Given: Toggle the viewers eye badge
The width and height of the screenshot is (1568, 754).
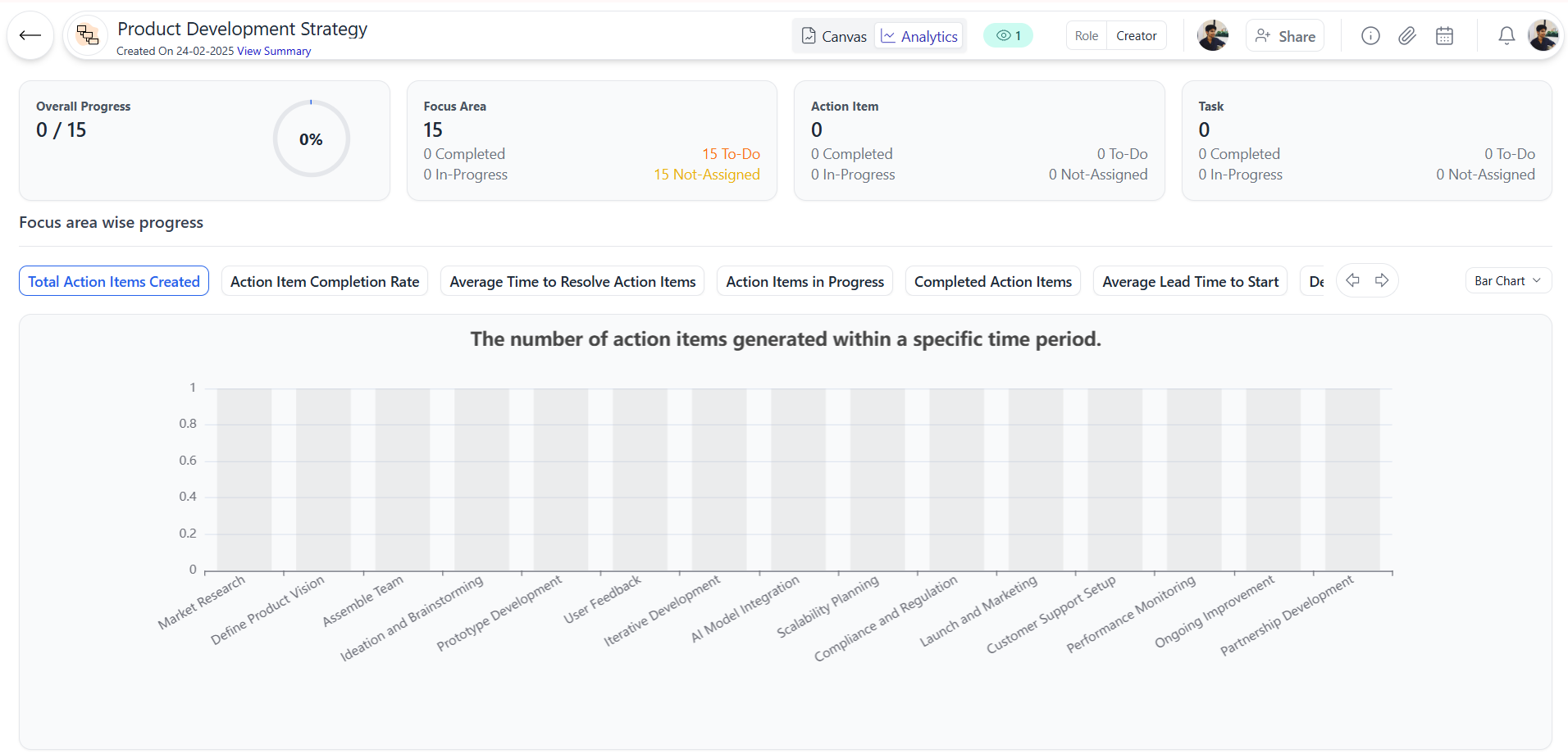Looking at the screenshot, I should (1008, 36).
